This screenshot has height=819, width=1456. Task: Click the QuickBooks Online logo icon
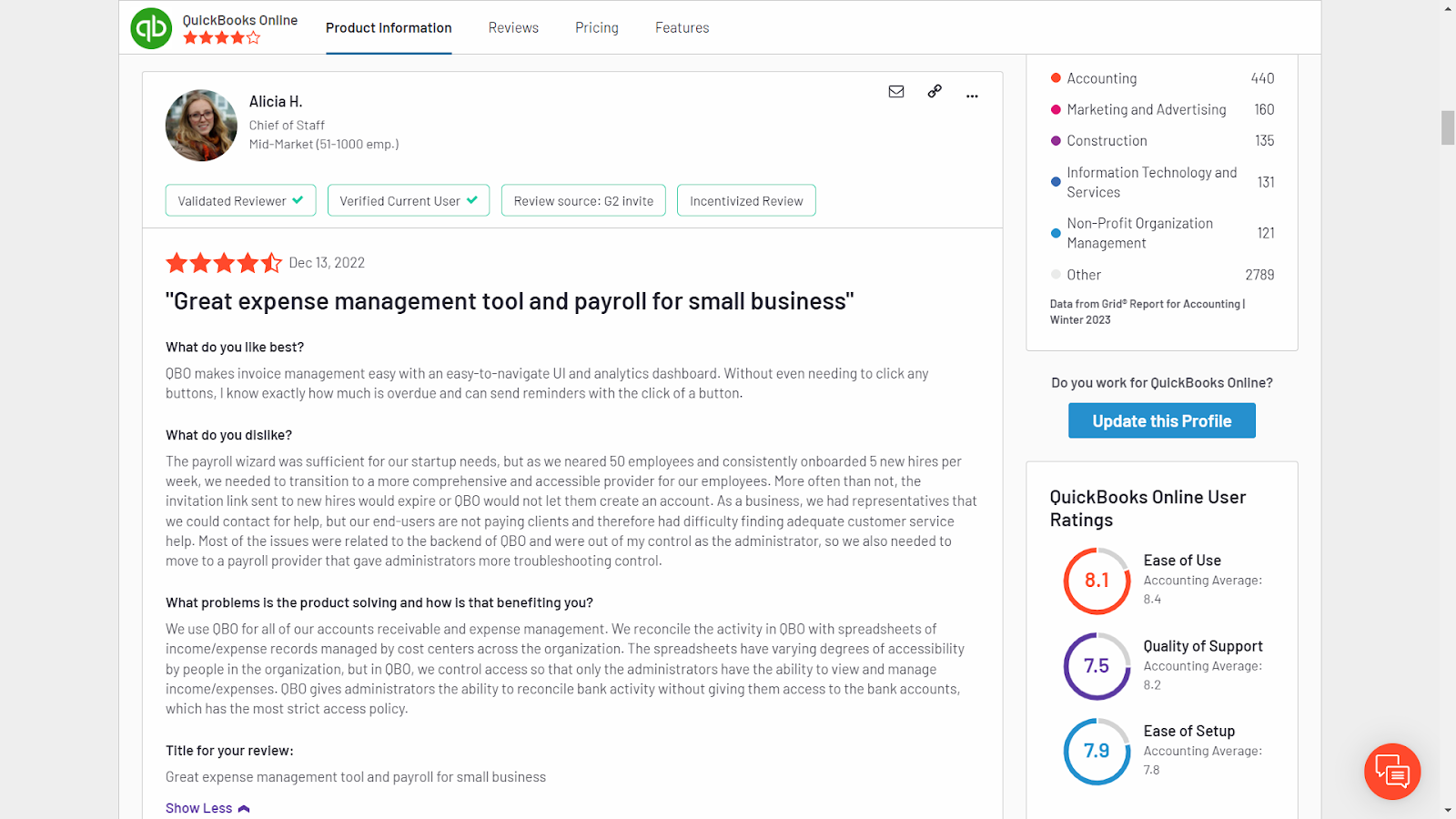151,28
